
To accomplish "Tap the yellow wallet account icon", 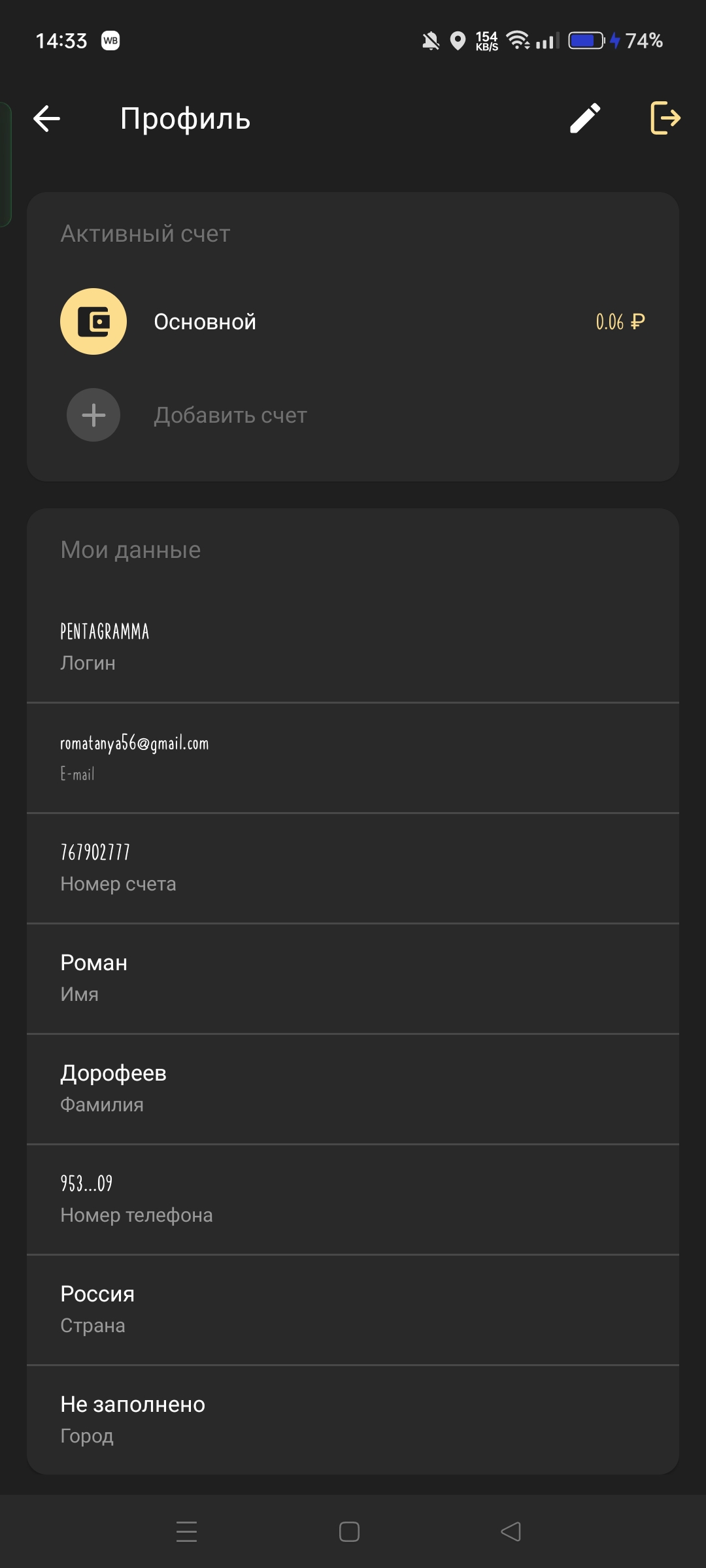I will click(x=93, y=321).
